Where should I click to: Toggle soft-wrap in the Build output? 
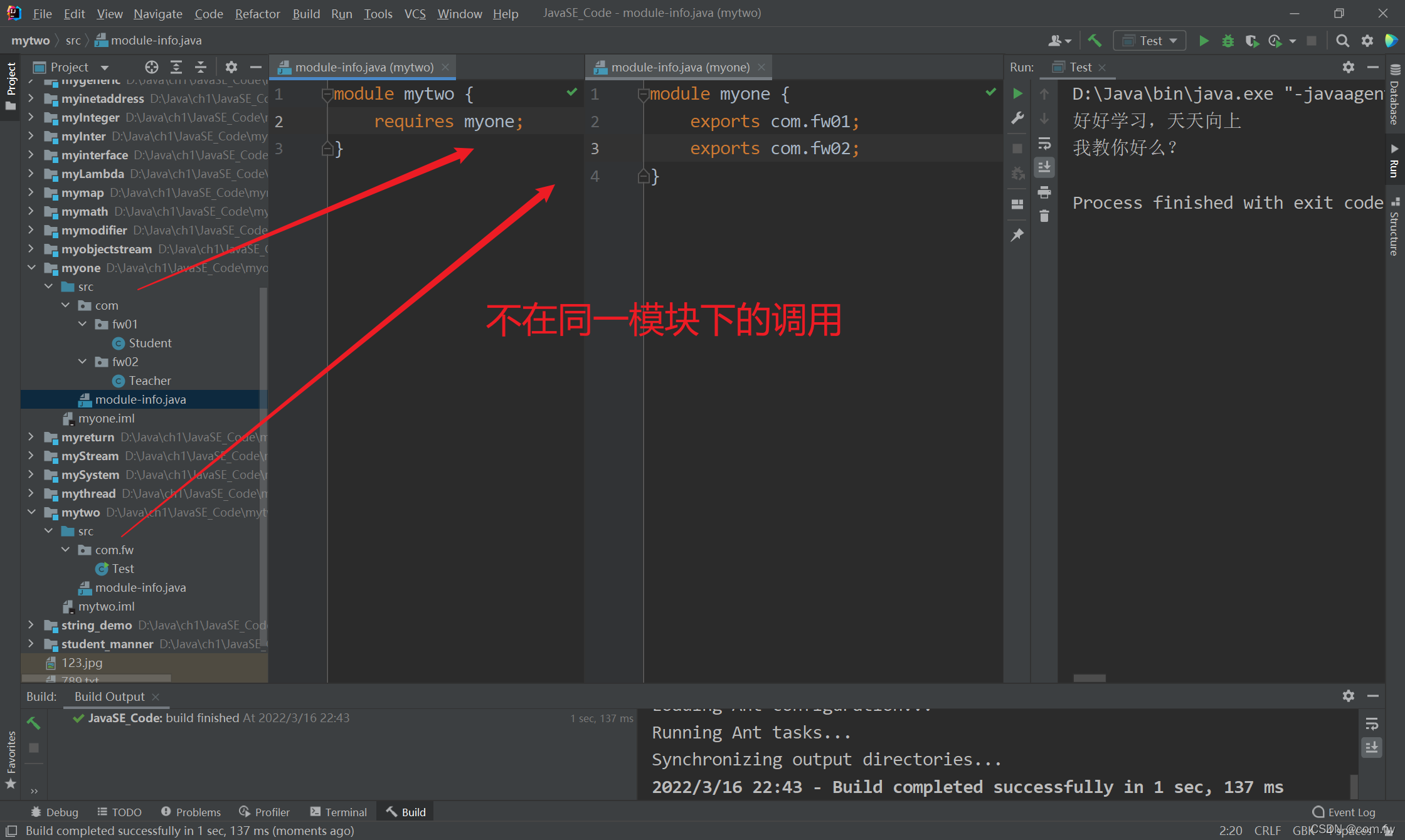[1372, 724]
